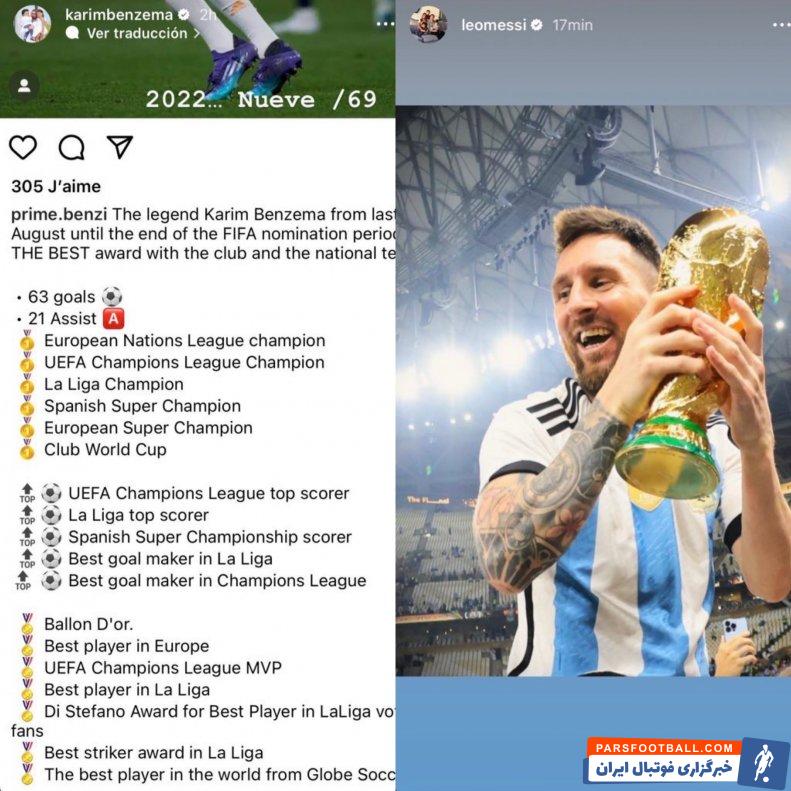Open the karimbenzema username
791x791 pixels.
click(x=119, y=15)
